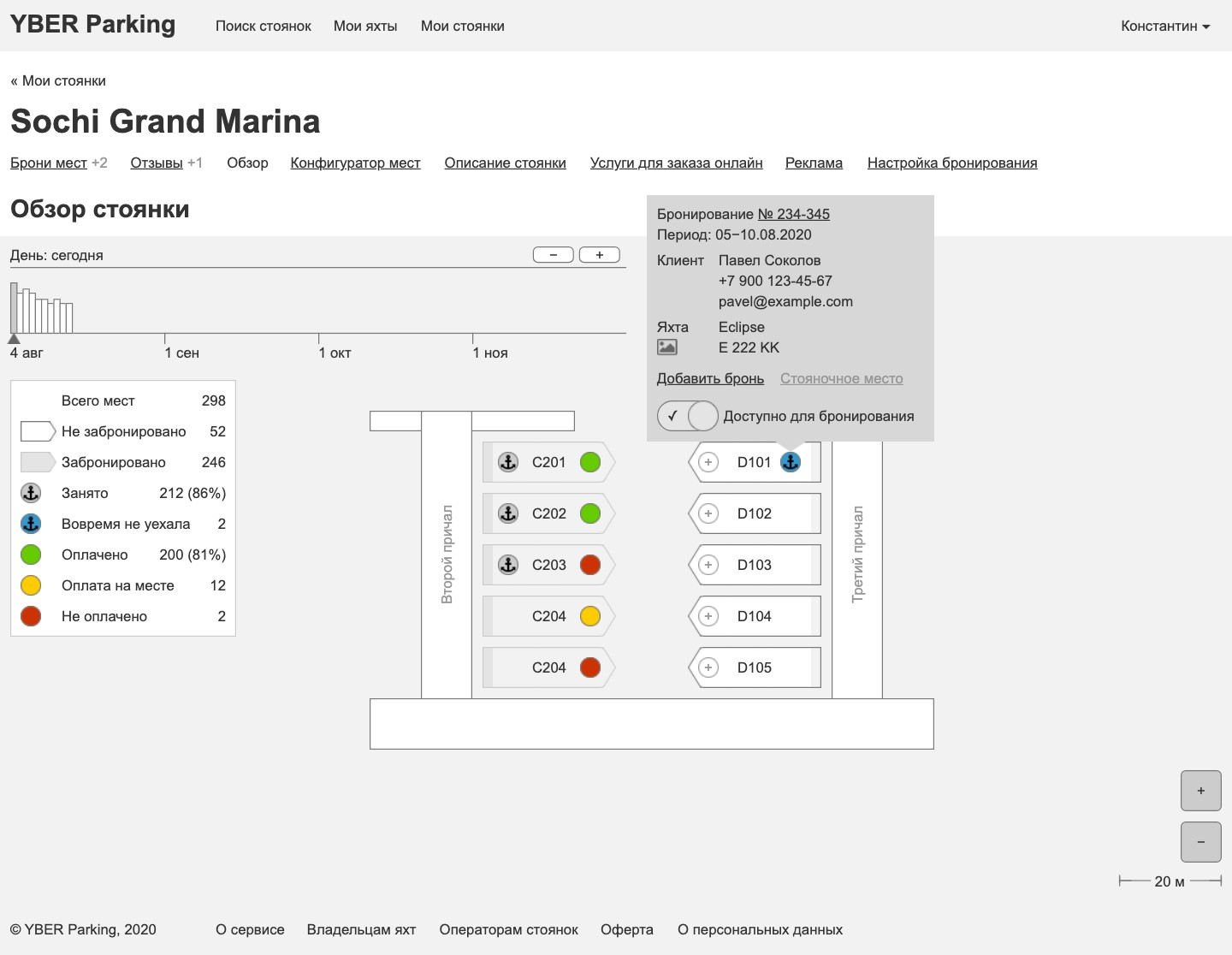Screen dimensions: 1232x955
Task: Go to 'Мои яхты' in top navigation
Action: pos(365,27)
